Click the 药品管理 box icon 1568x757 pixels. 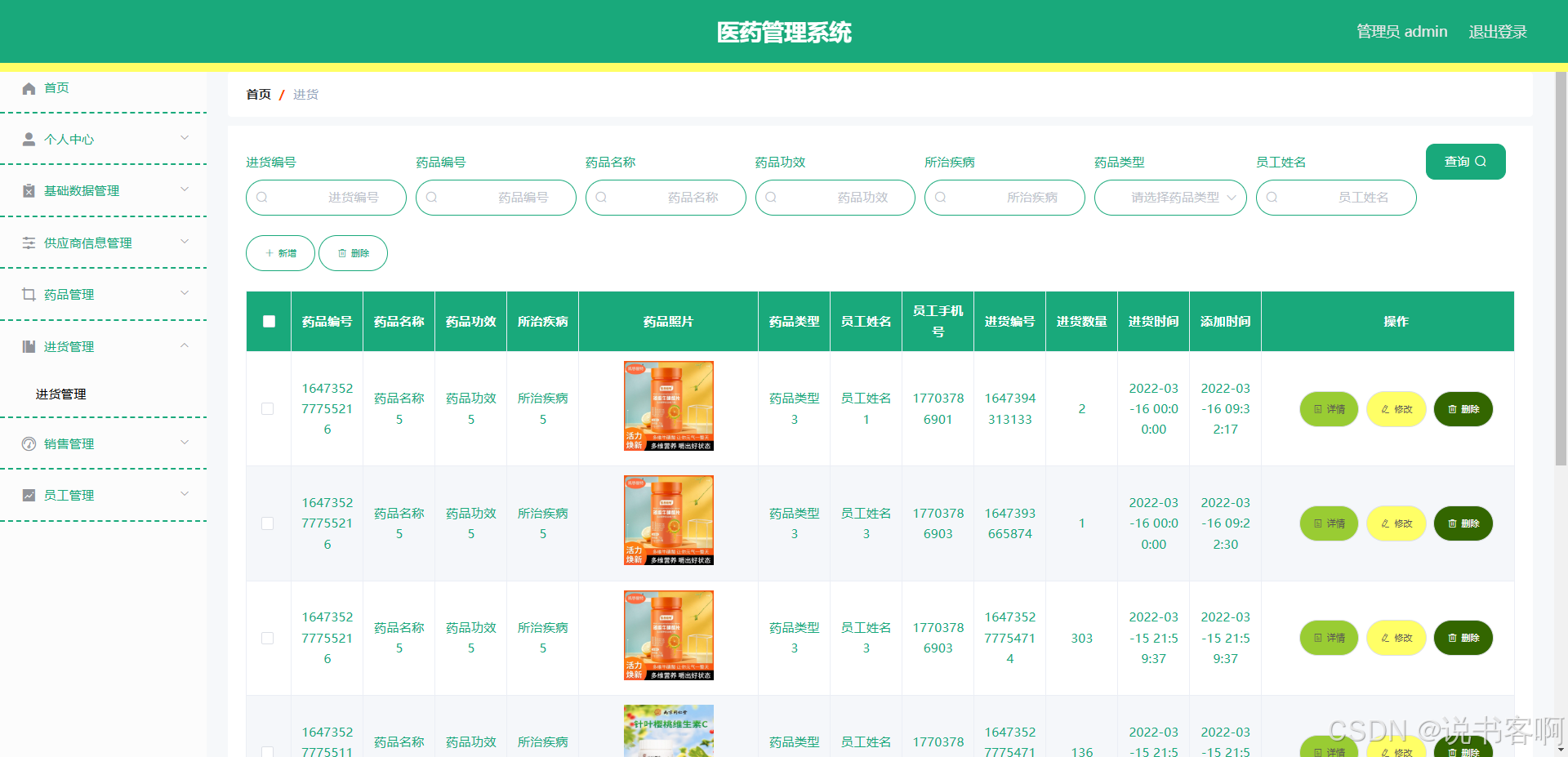click(x=29, y=294)
